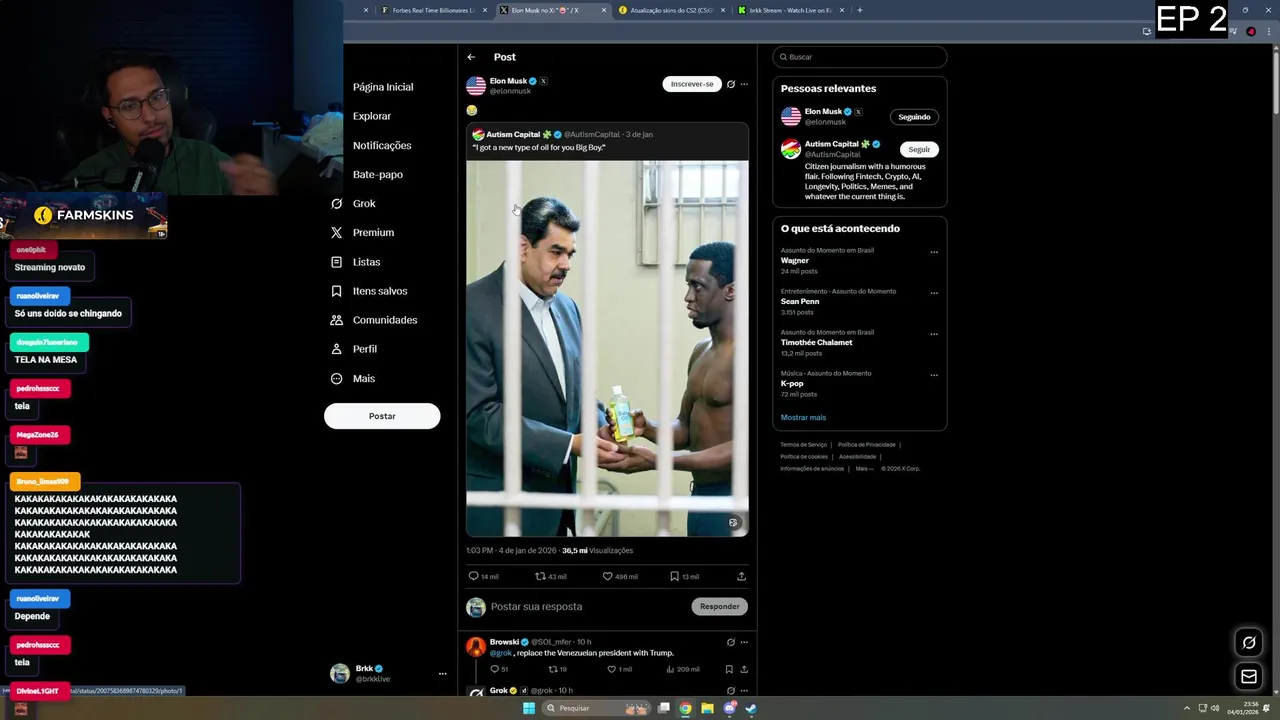Open the image ALT/edit badge on photo
This screenshot has width=1280, height=720.
(733, 523)
